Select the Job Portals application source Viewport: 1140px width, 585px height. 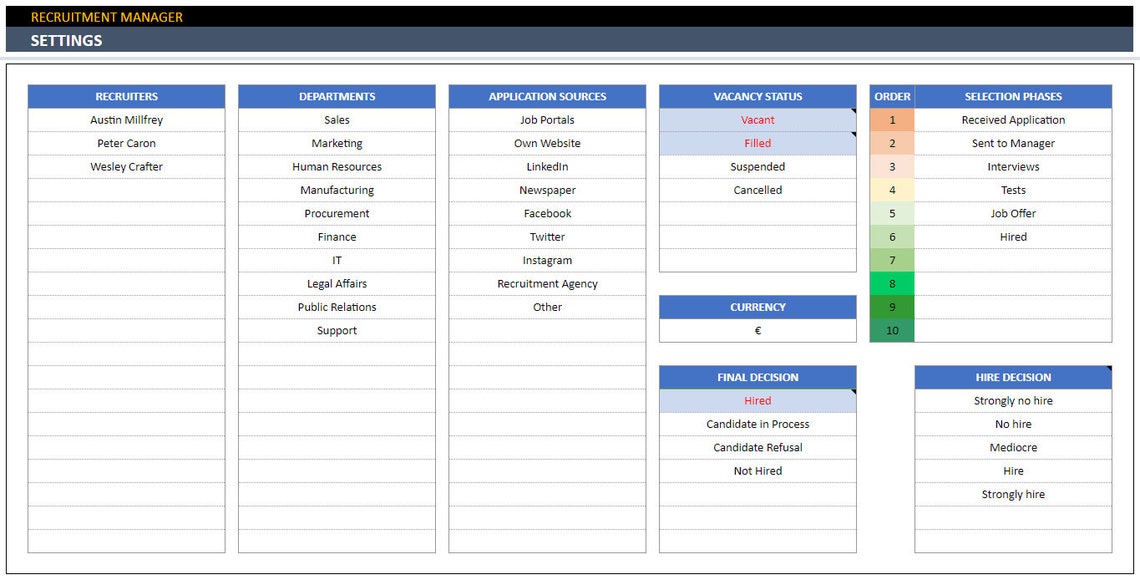[x=547, y=120]
